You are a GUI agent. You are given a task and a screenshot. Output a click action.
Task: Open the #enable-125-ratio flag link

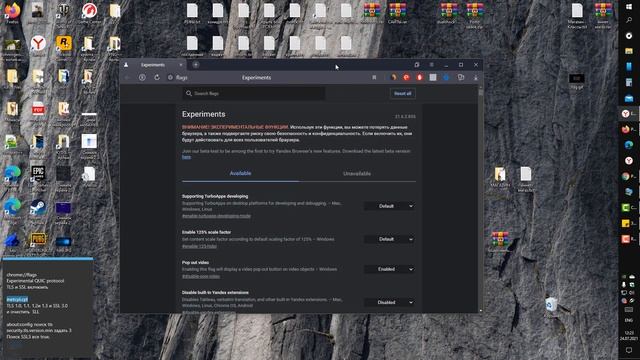click(199, 246)
